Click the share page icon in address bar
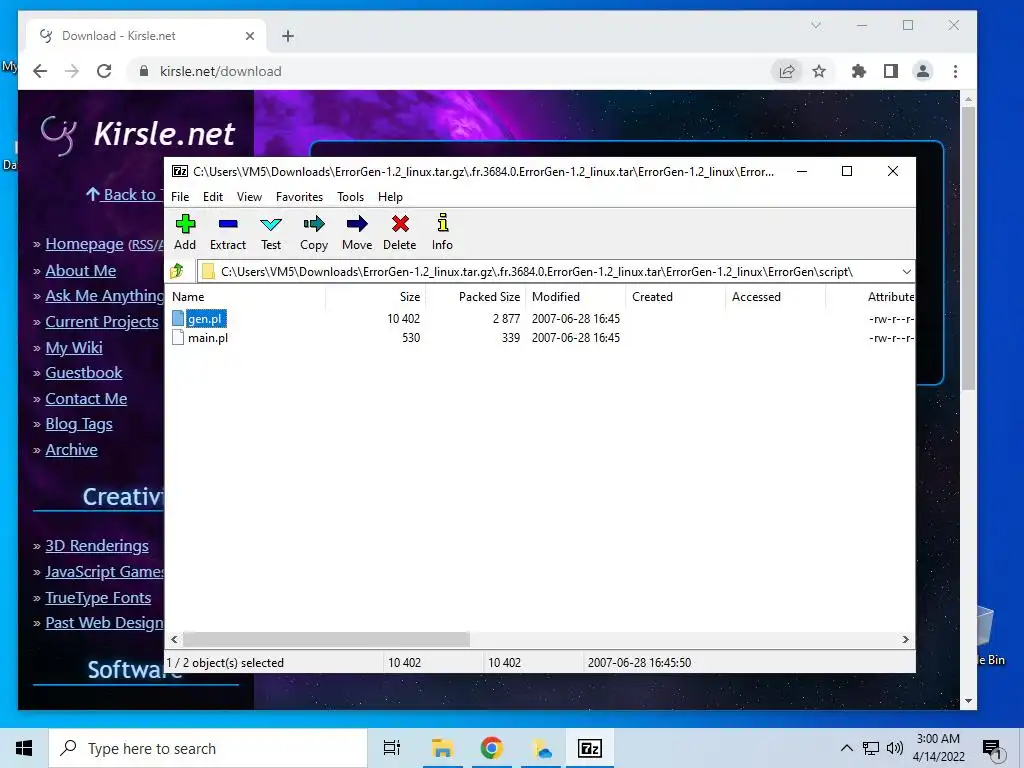This screenshot has width=1024, height=768. click(787, 71)
